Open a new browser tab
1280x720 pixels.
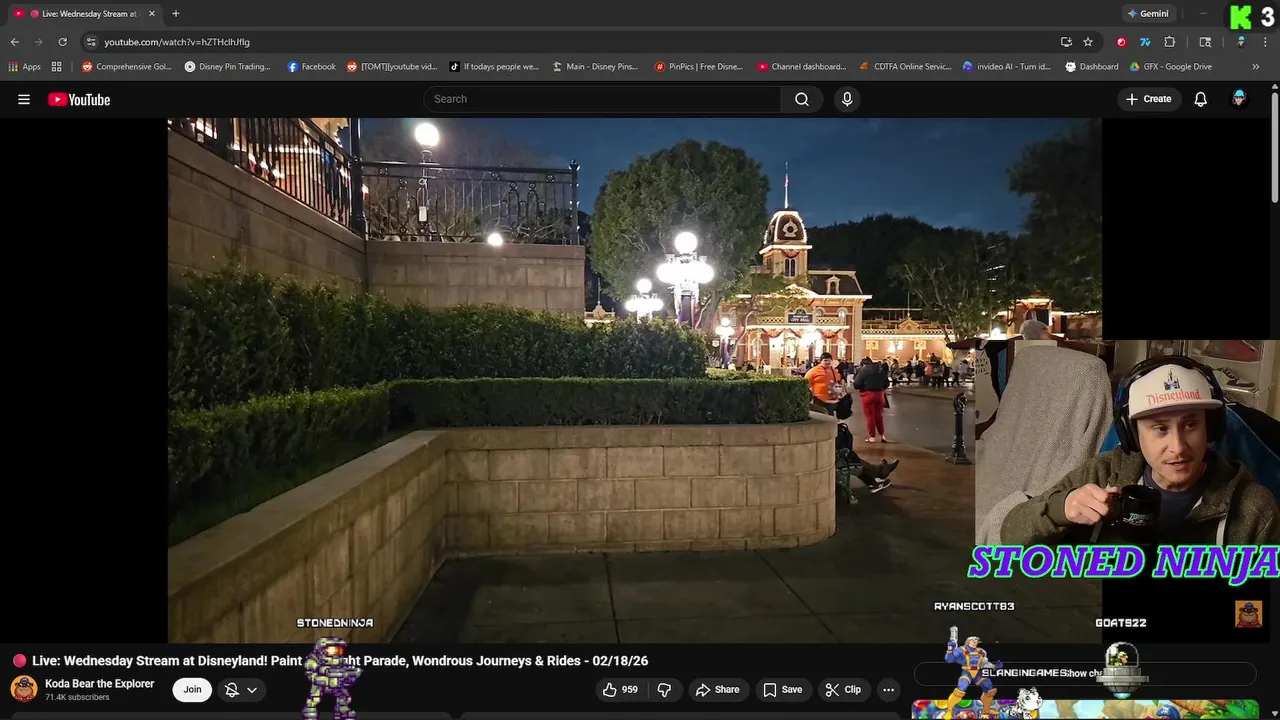[175, 14]
